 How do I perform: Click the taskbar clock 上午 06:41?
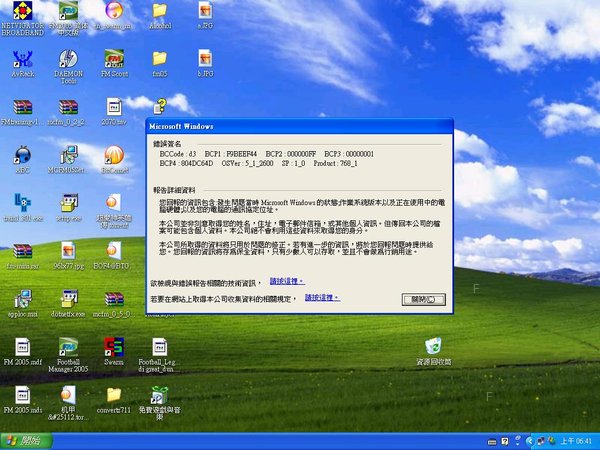(x=575, y=441)
